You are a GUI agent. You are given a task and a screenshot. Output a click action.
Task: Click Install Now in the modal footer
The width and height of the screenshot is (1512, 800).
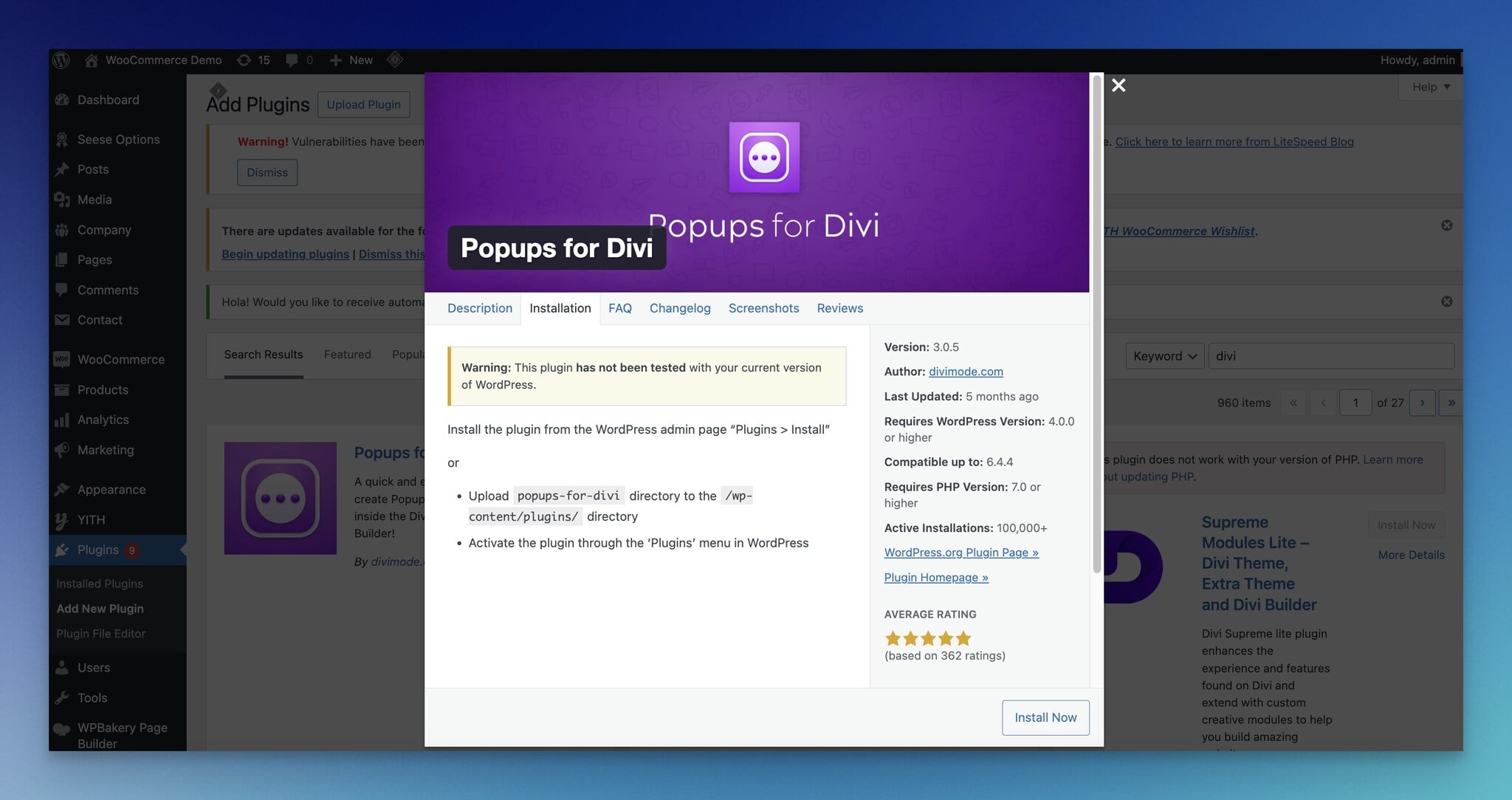1045,717
